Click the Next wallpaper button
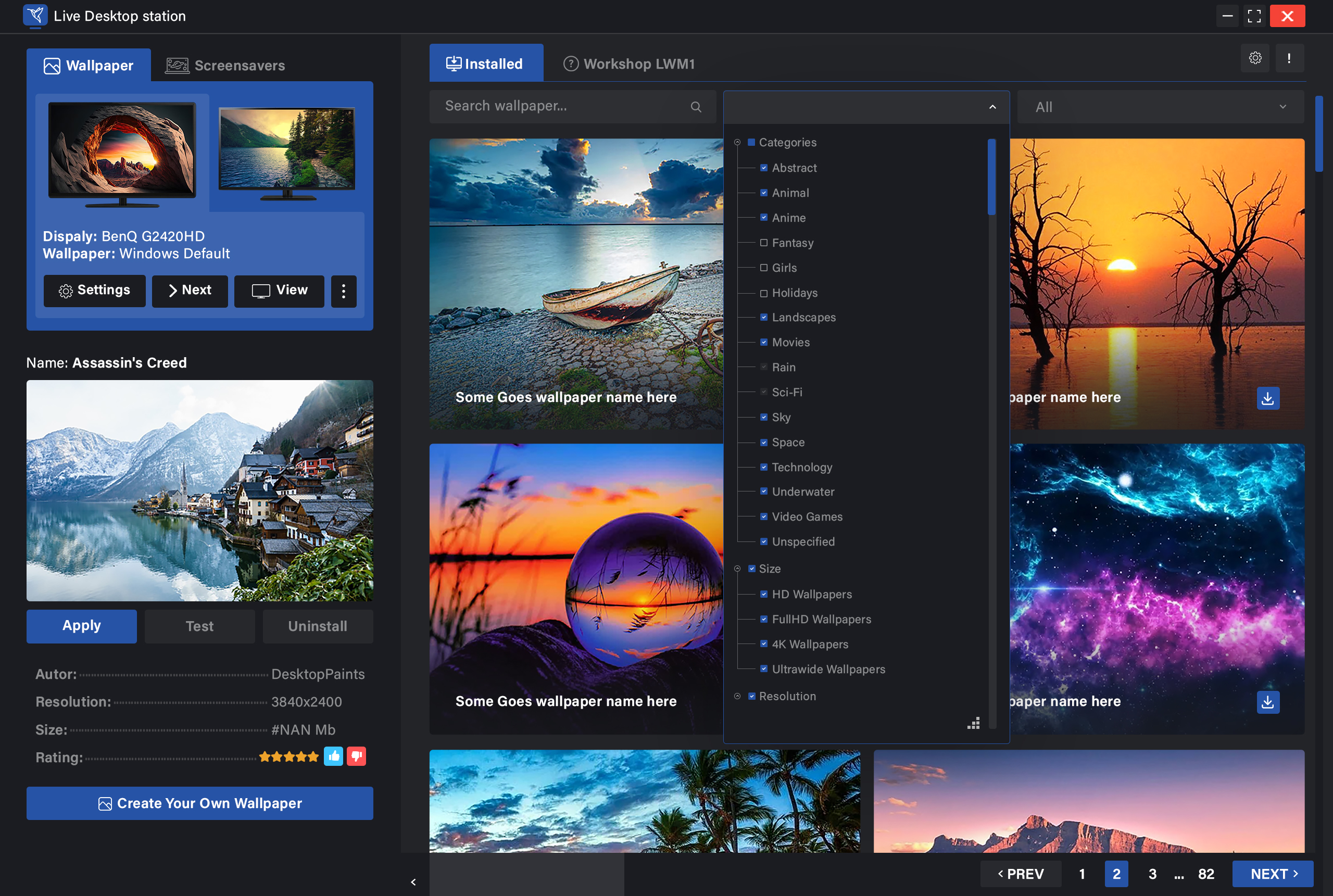This screenshot has height=896, width=1333. pos(190,292)
